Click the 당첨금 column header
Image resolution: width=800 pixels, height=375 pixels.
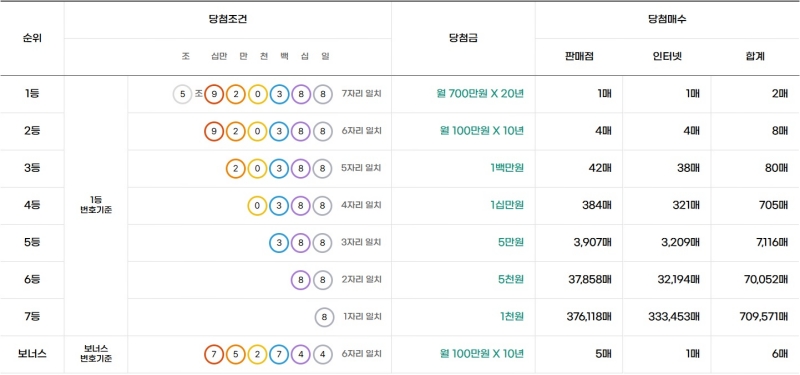463,38
